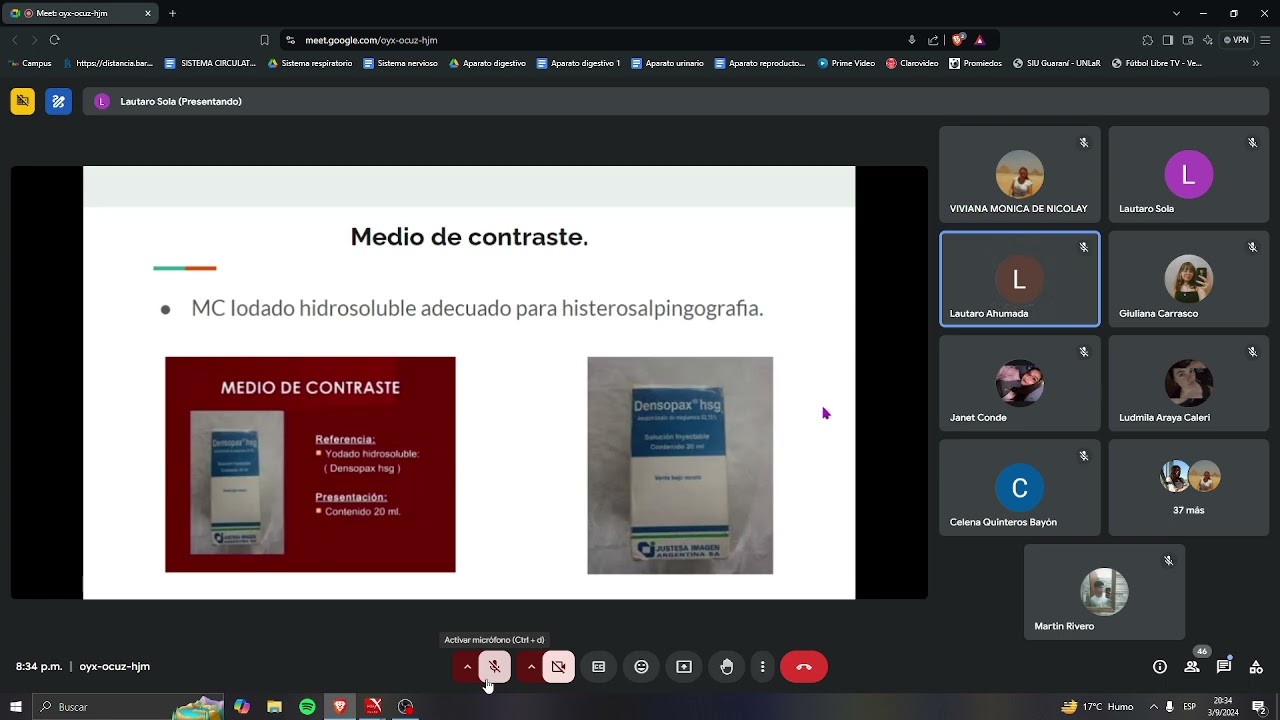1280x720 pixels.
Task: Click the red MEDIO DE CONTRASTE slide image
Action: 310,465
